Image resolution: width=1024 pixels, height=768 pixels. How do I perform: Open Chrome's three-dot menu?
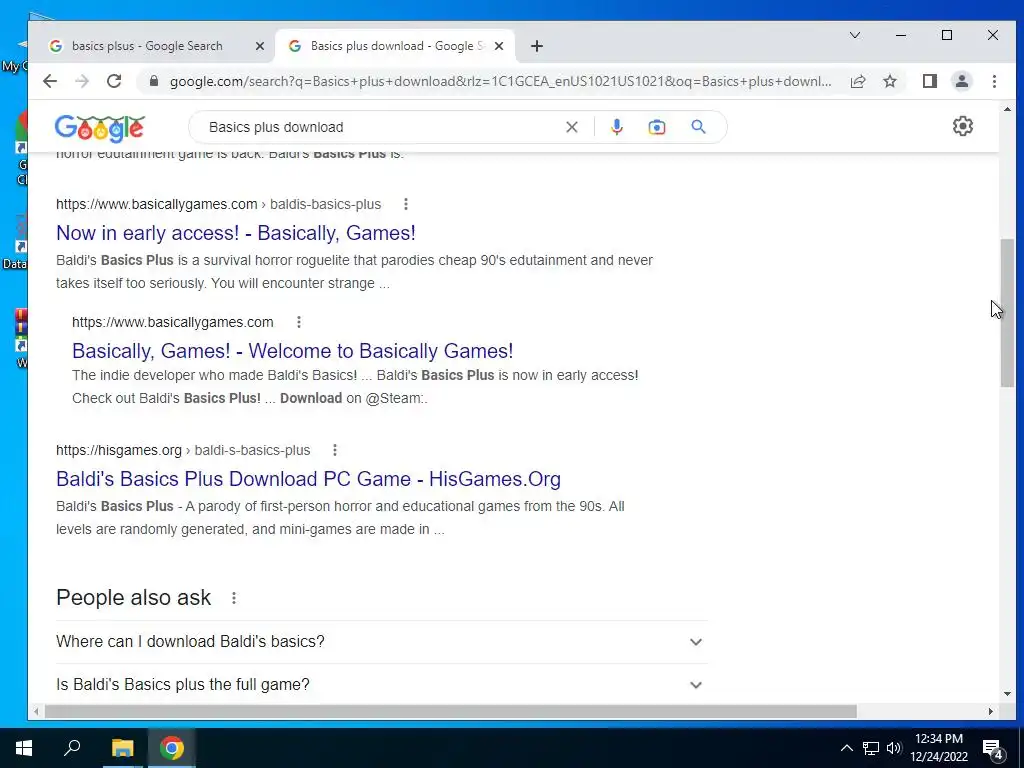pyautogui.click(x=994, y=81)
